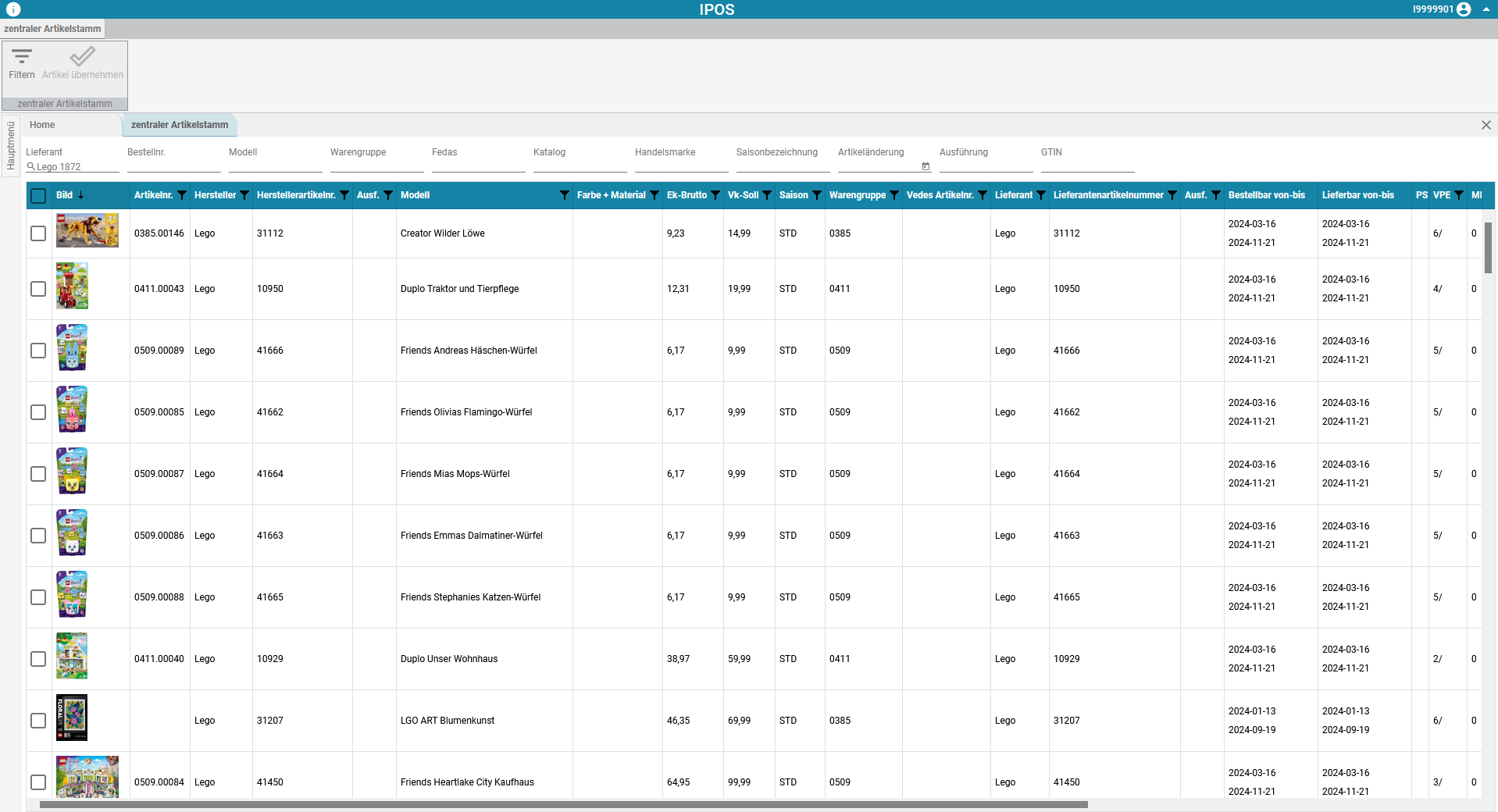
Task: Click the search icon in the Lieferant field
Action: pos(30,167)
